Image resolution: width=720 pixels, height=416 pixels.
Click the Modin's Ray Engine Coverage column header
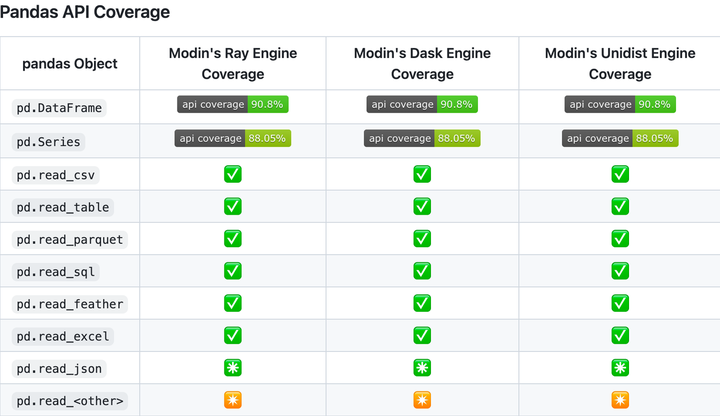tap(233, 63)
